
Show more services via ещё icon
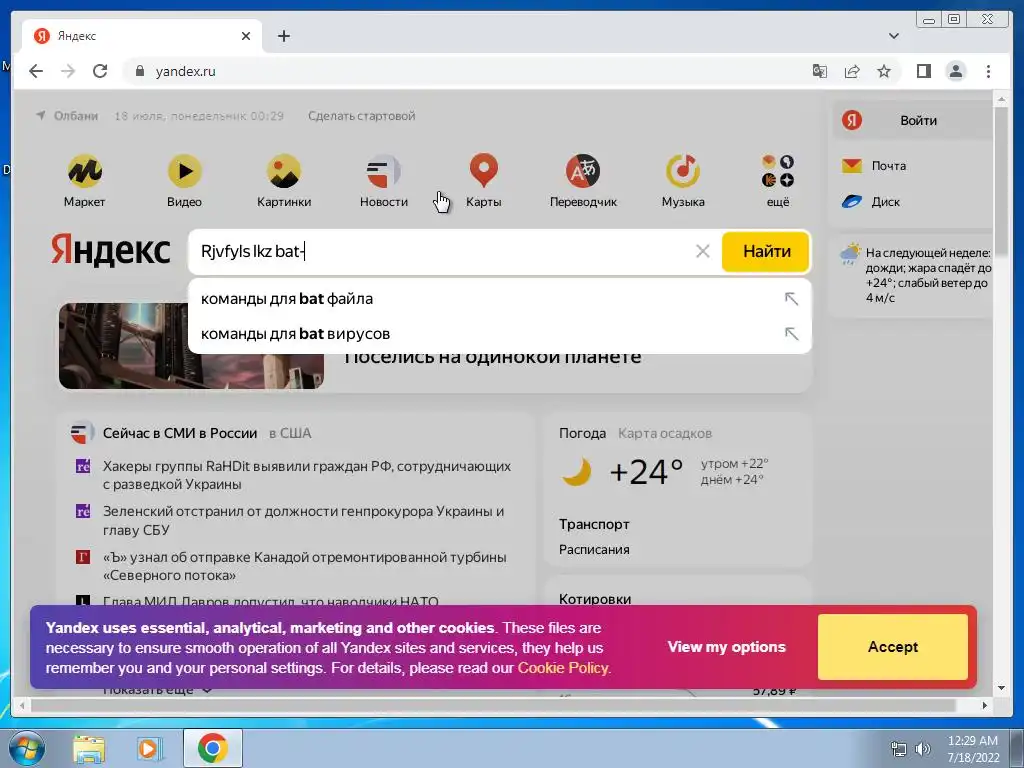(x=778, y=171)
